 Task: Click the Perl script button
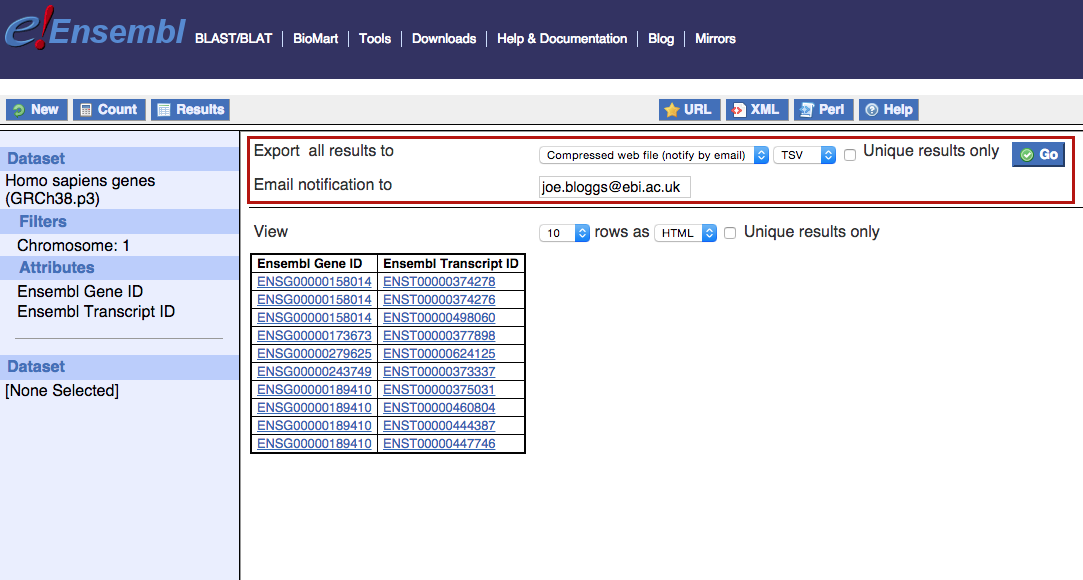coord(822,110)
